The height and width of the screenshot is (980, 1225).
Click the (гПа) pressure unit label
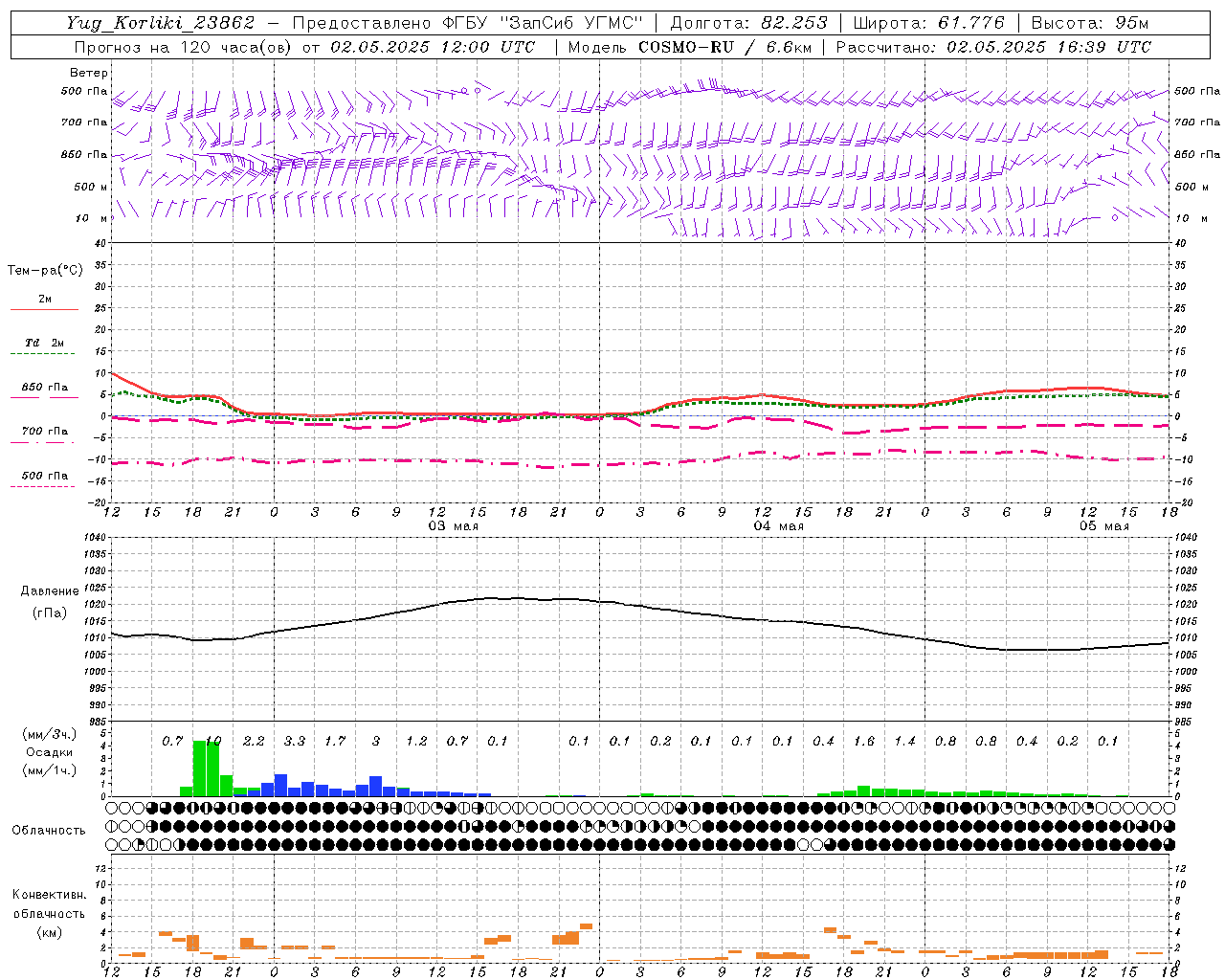(49, 612)
